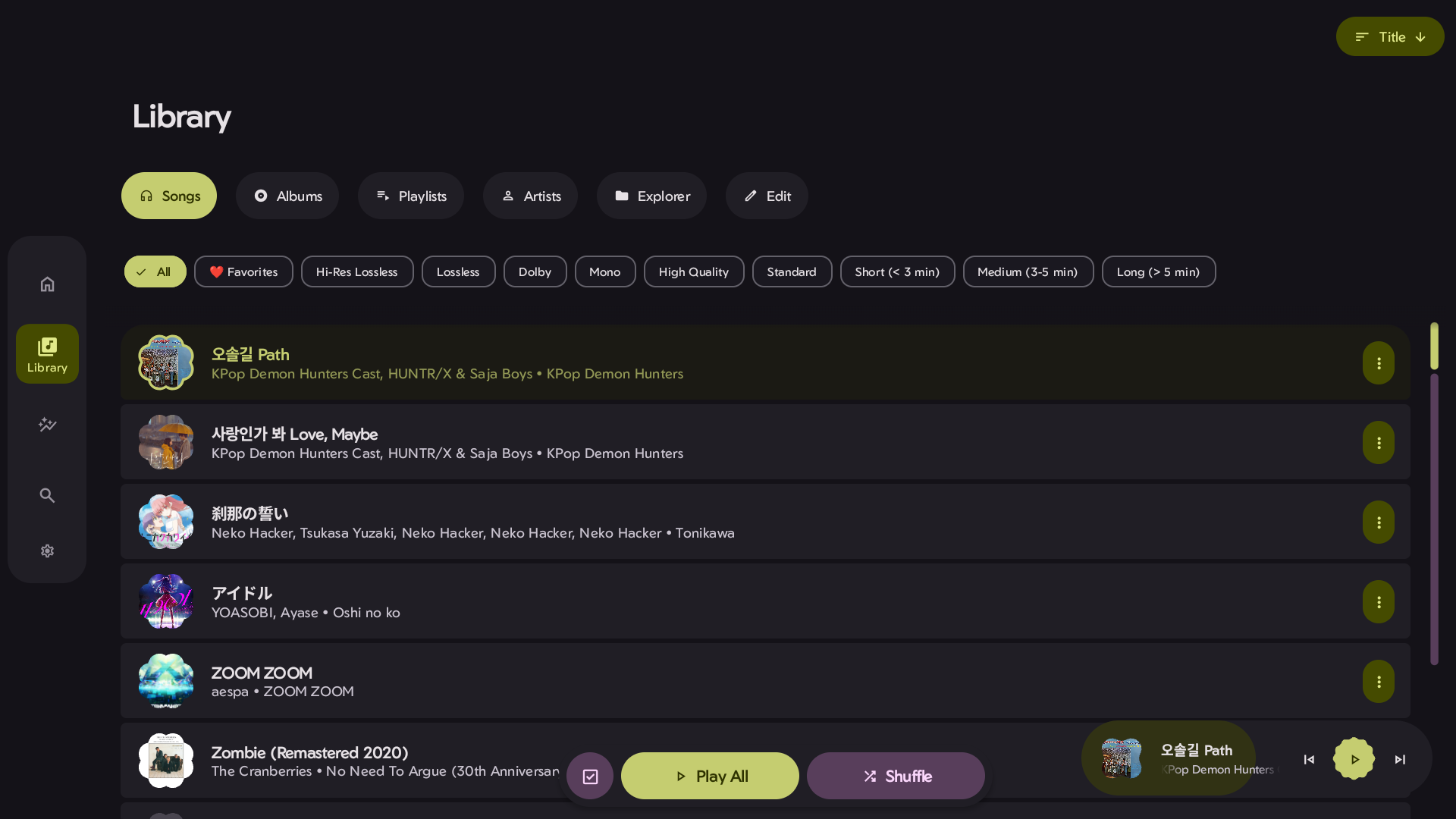Switch to the Songs tab

[x=169, y=196]
